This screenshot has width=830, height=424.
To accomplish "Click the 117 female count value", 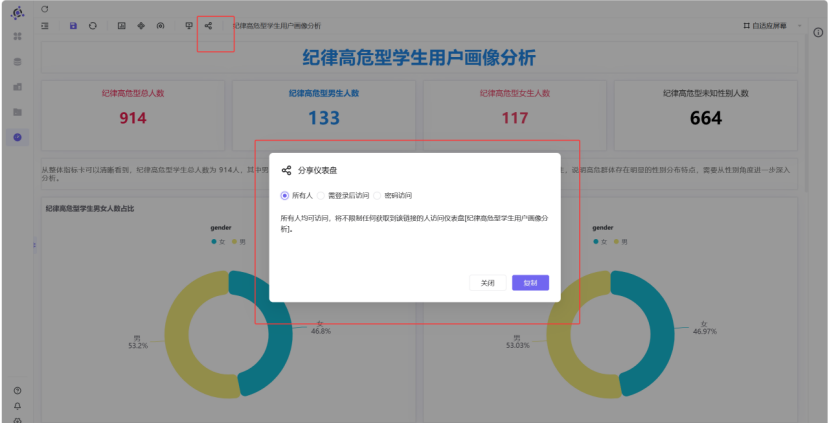I will [515, 118].
